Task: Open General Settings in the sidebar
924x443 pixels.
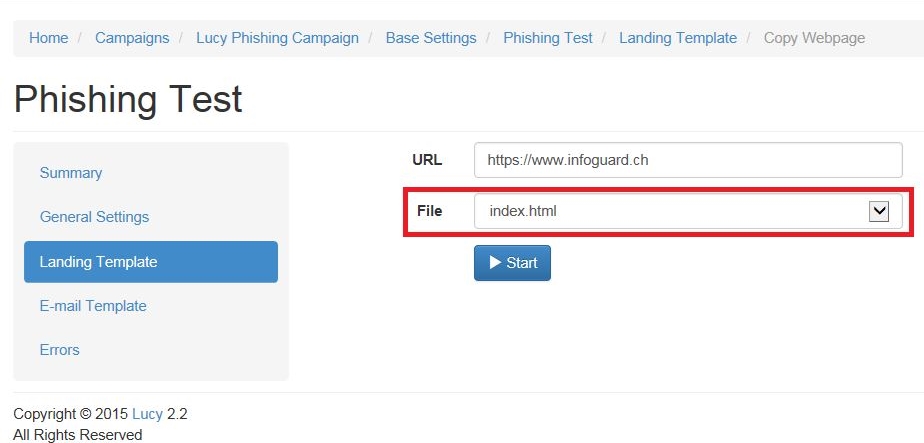Action: click(94, 217)
